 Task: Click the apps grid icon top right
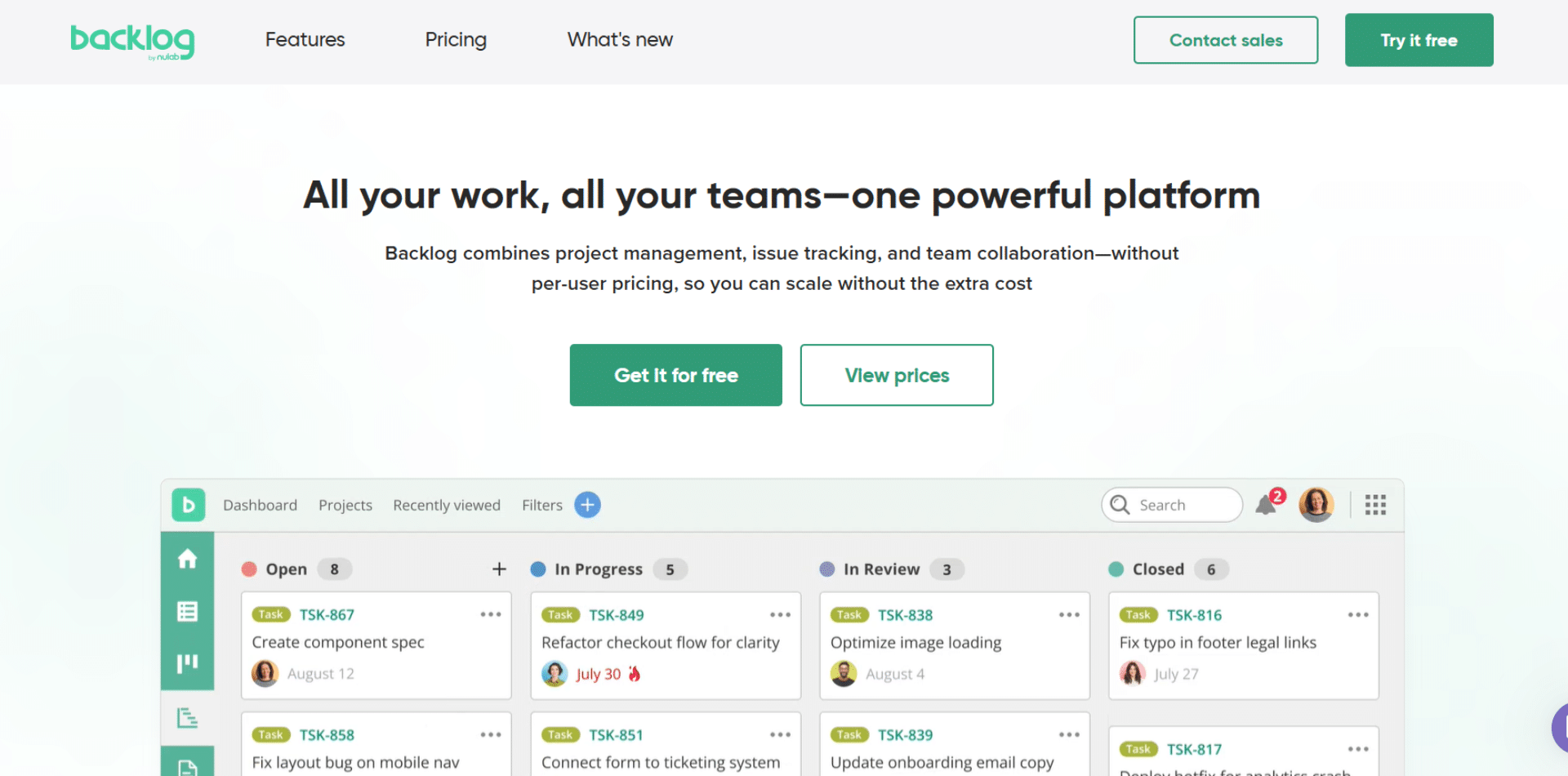tap(1375, 504)
